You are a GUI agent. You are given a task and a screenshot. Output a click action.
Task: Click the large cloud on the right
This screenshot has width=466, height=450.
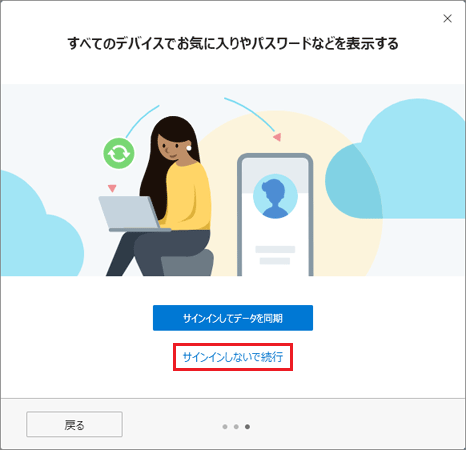(397, 160)
